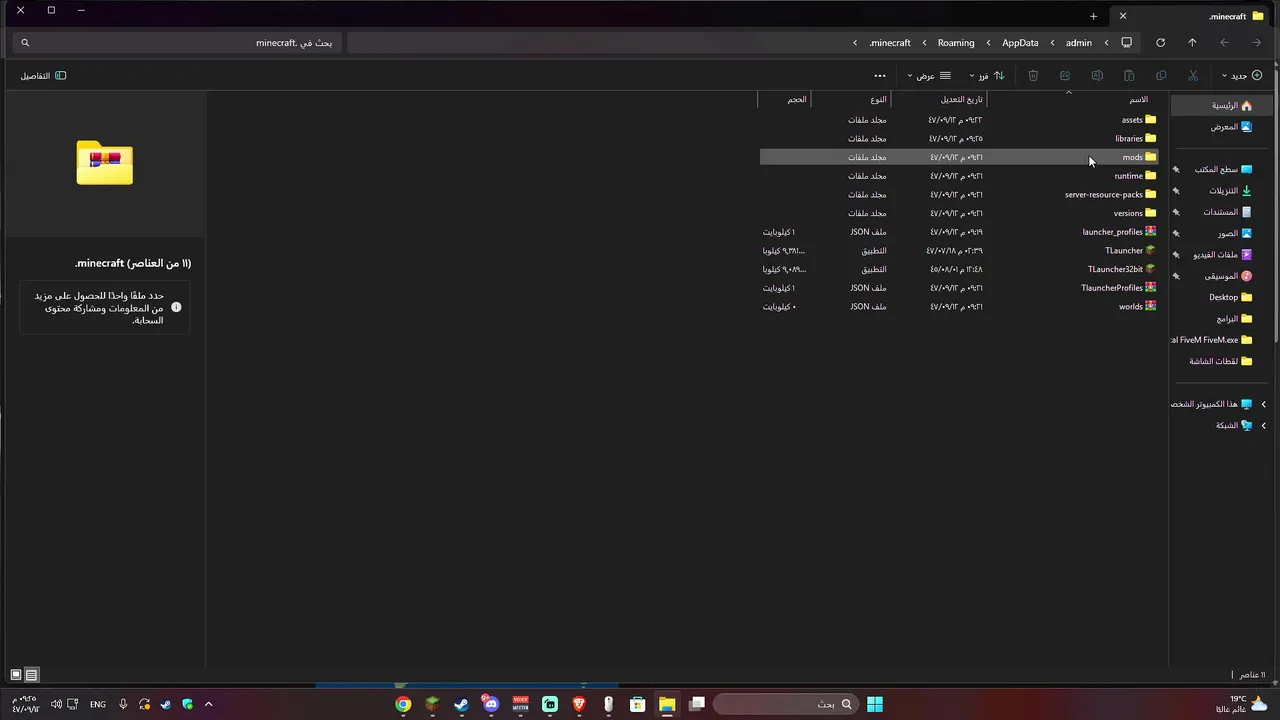Open التنزيلات (Downloads) in sidebar
The height and width of the screenshot is (720, 1280).
pyautogui.click(x=1222, y=191)
